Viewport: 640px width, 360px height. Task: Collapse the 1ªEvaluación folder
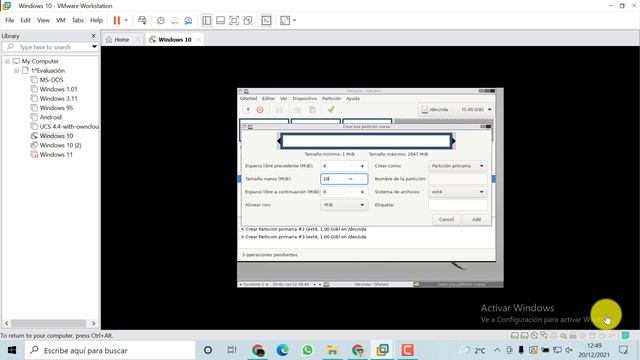tap(17, 71)
